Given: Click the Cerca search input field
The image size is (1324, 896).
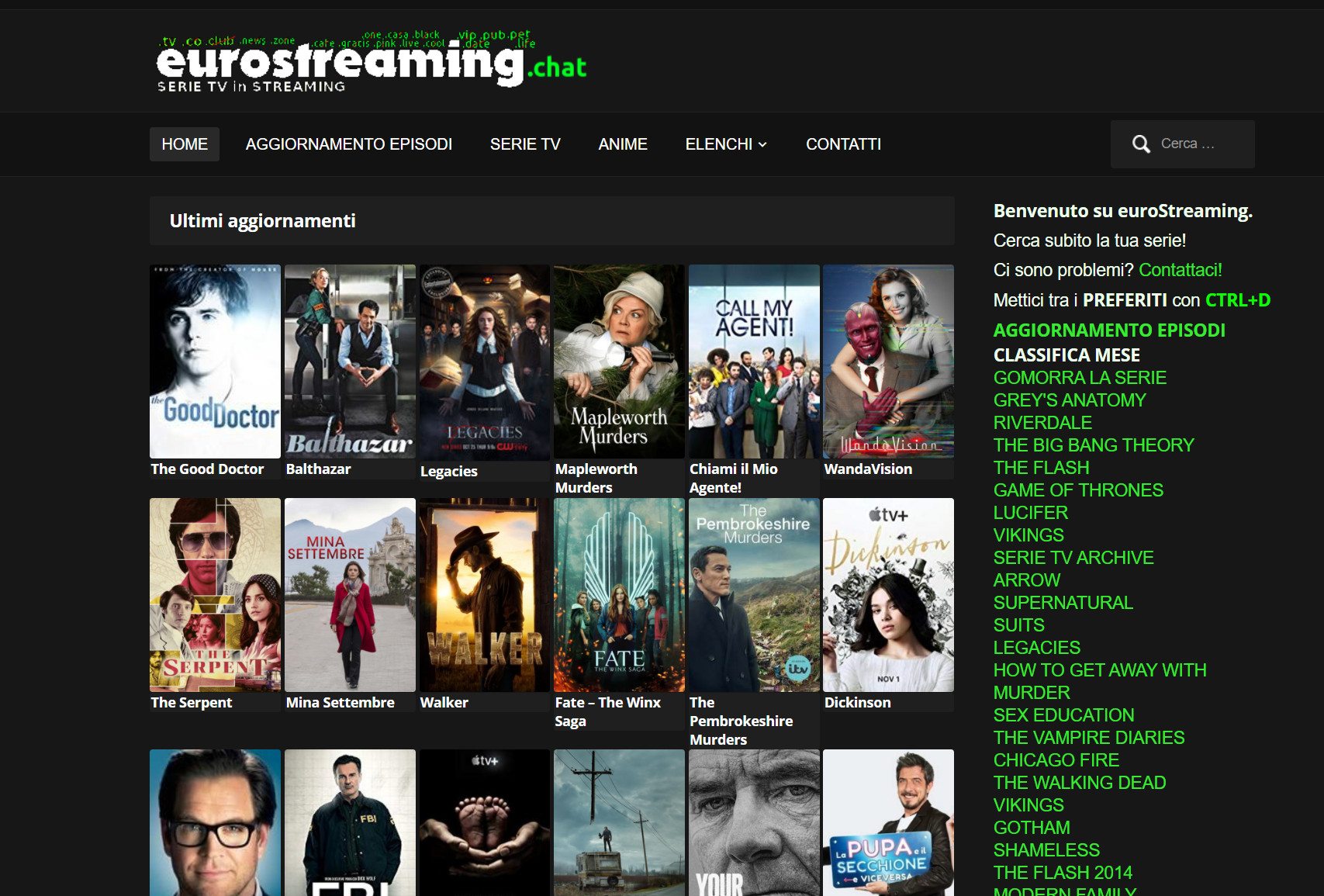Looking at the screenshot, I should tap(1198, 144).
